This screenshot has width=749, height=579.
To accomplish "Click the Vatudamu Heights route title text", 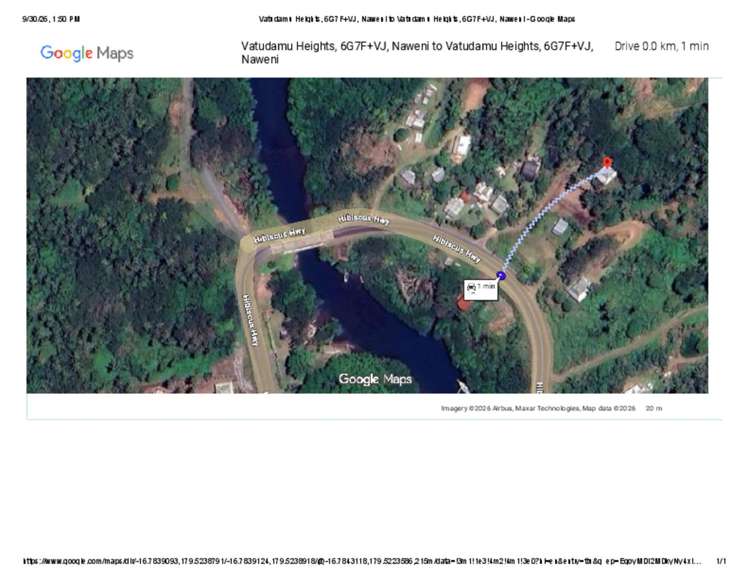I will [x=417, y=53].
